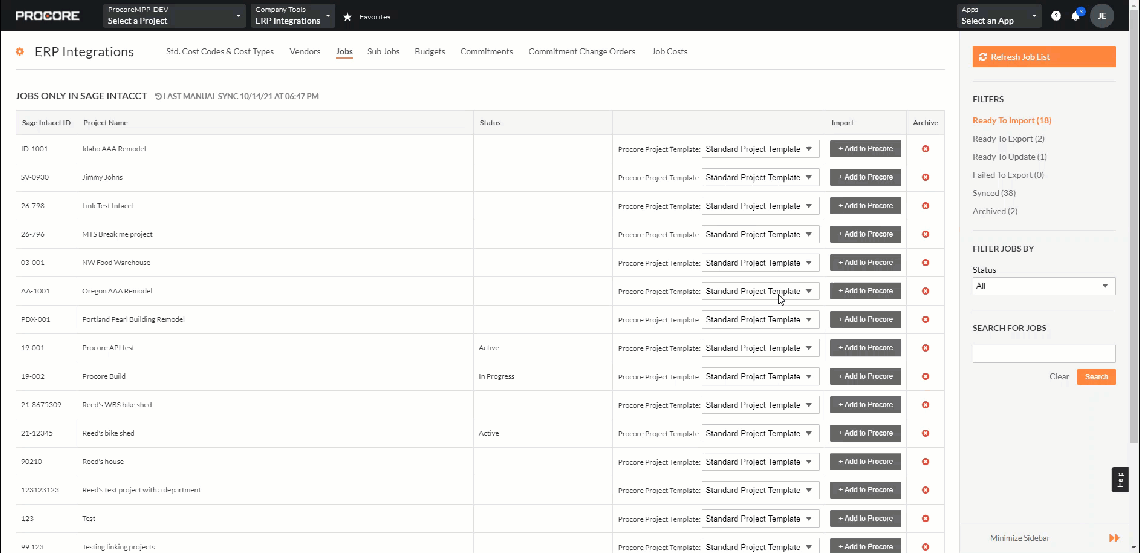Click the Refresh Job List button
This screenshot has width=1140, height=553.
[x=1043, y=57]
